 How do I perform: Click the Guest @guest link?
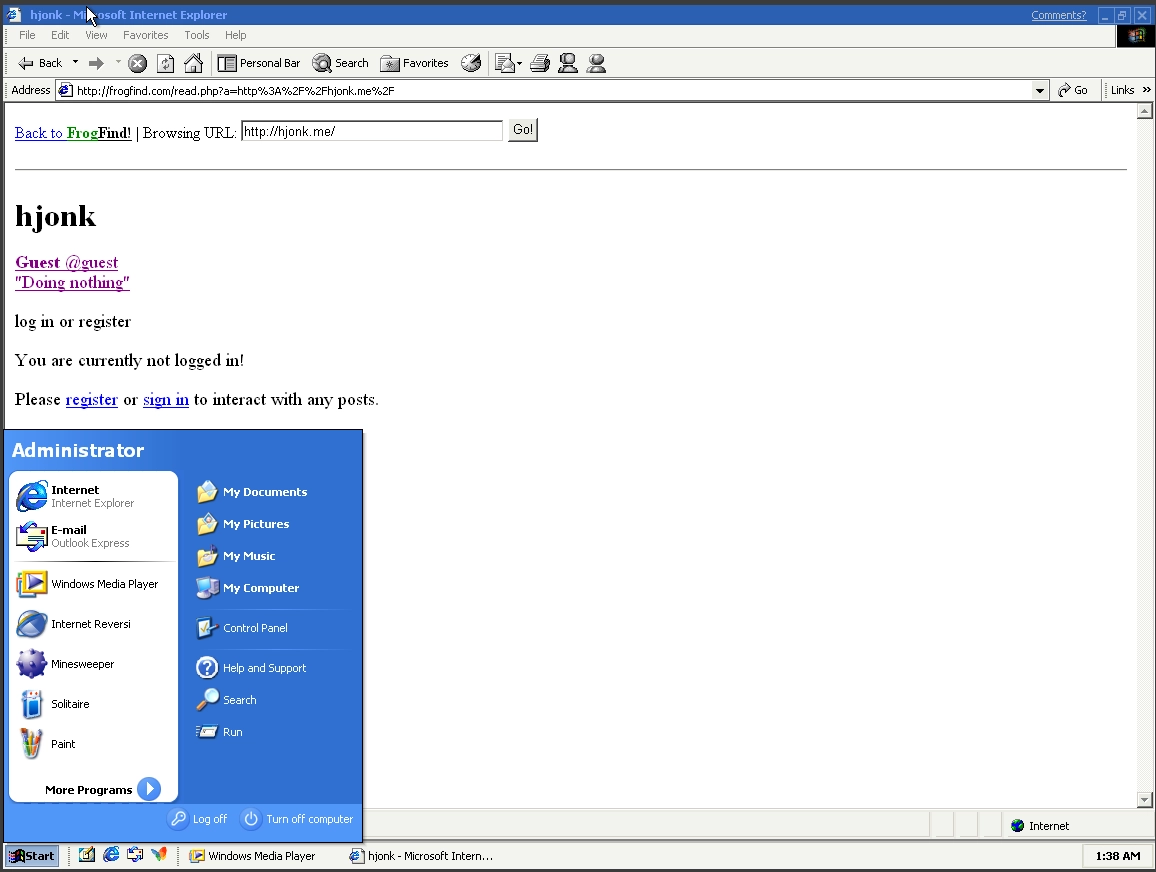point(66,262)
